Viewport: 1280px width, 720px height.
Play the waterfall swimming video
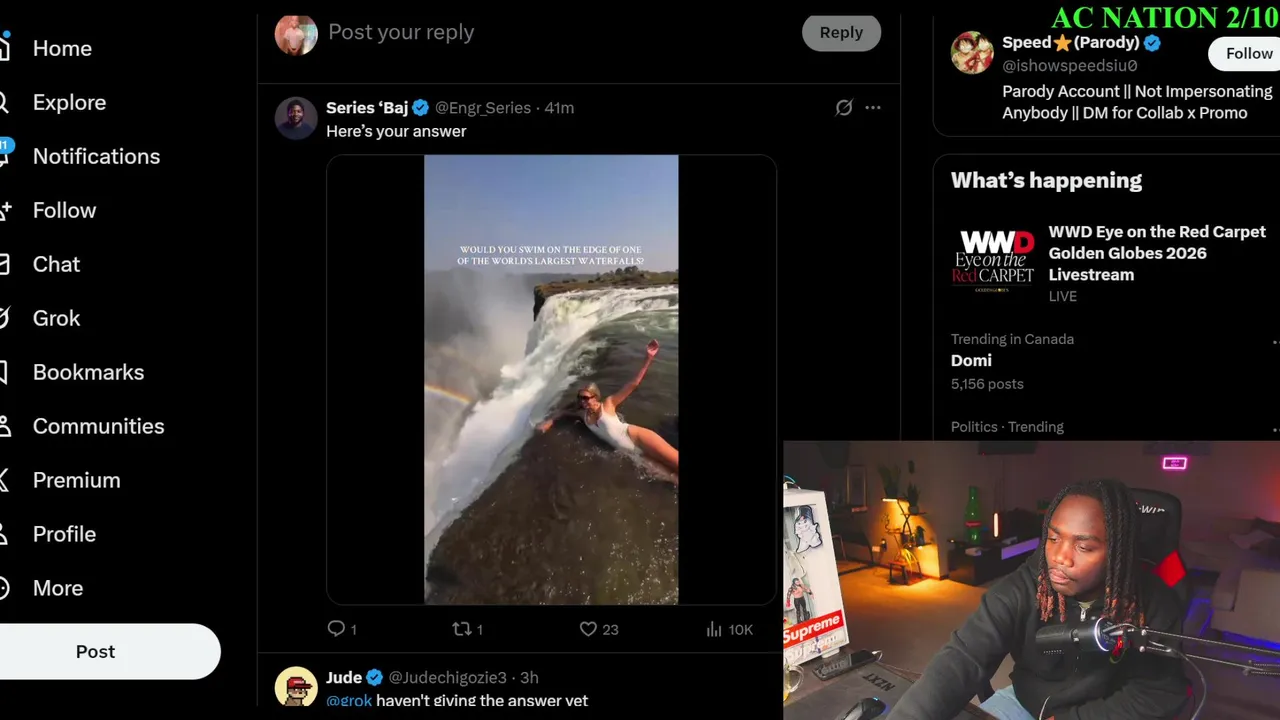[x=551, y=380]
